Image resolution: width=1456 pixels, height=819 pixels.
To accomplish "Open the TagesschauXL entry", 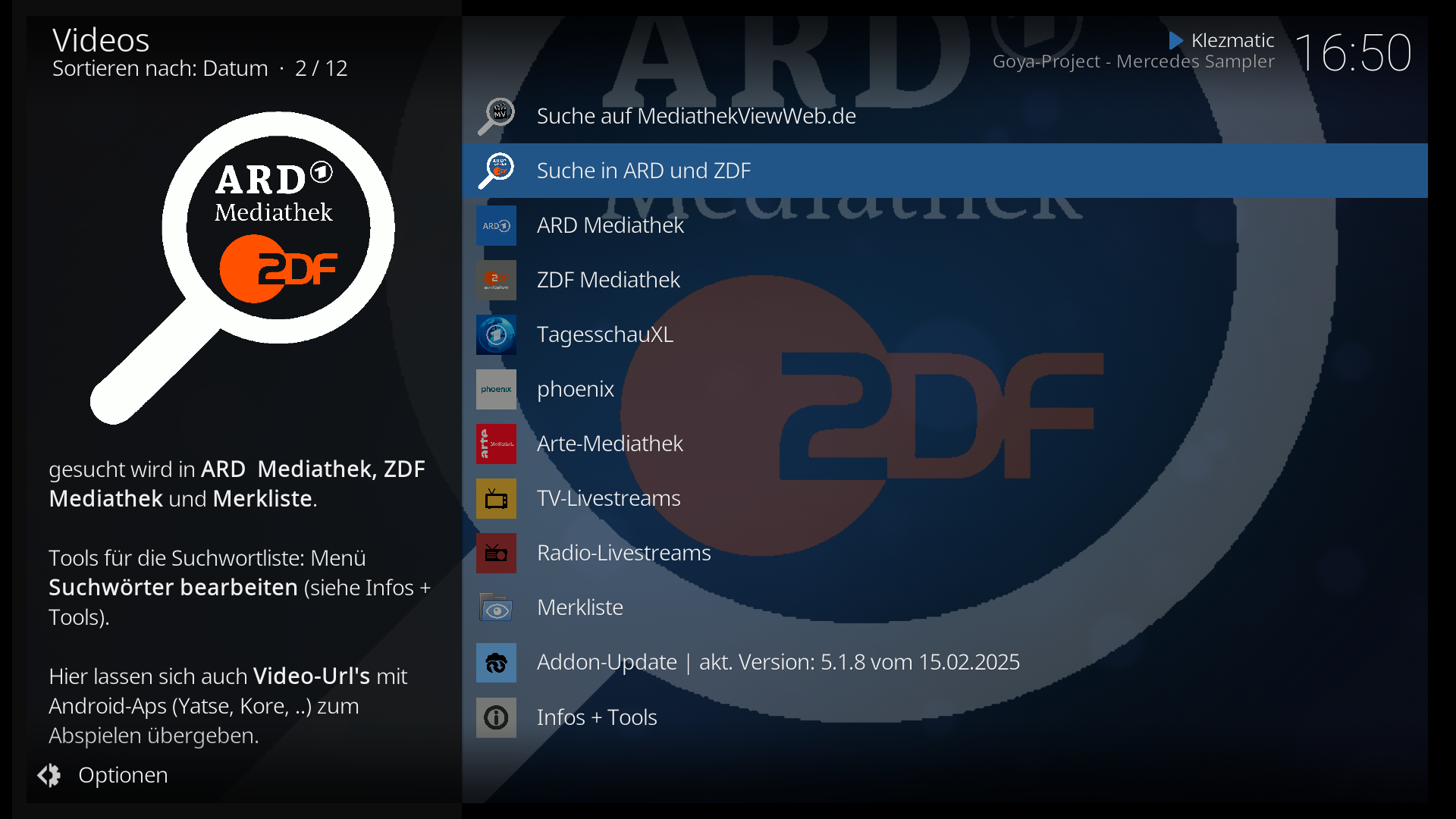I will [945, 334].
